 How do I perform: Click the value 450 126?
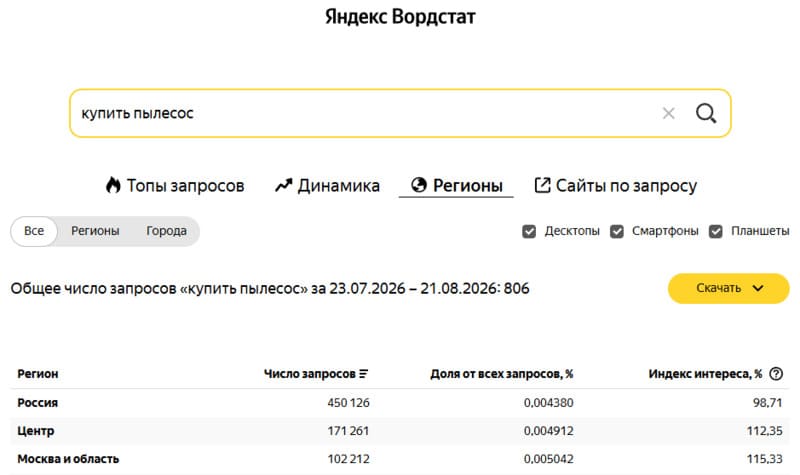(348, 403)
